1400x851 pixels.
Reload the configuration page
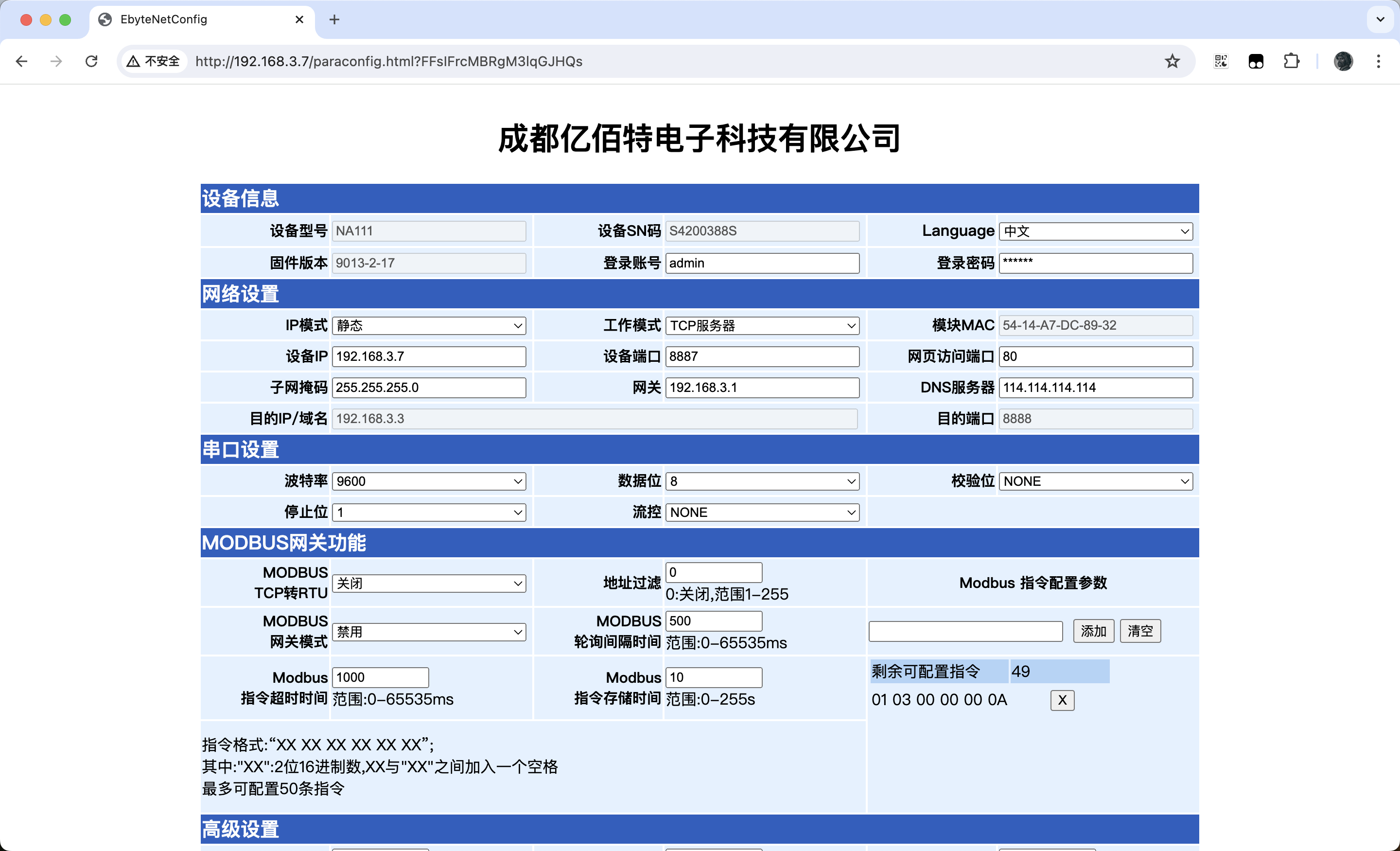[91, 61]
